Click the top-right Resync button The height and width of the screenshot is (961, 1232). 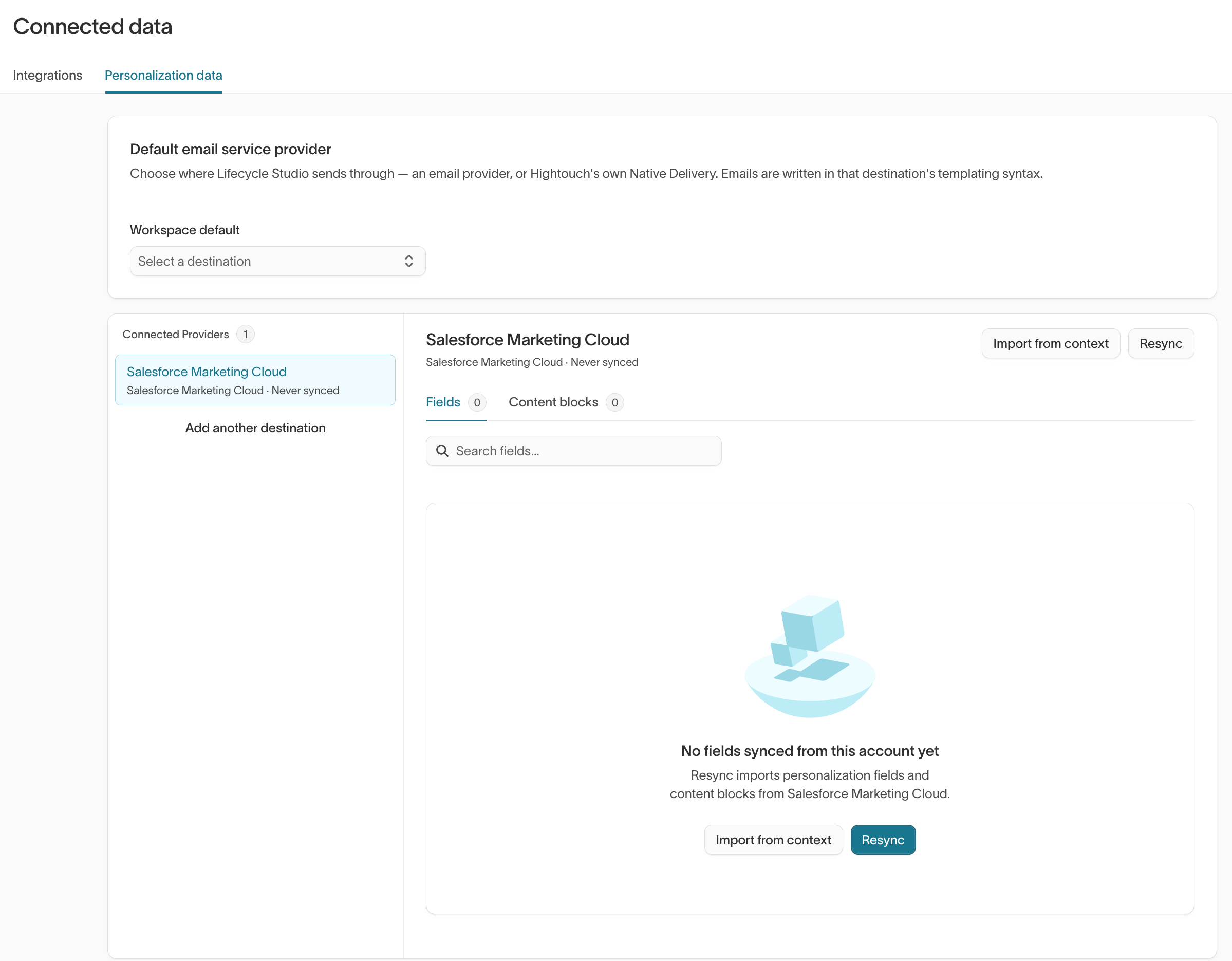[x=1161, y=344]
